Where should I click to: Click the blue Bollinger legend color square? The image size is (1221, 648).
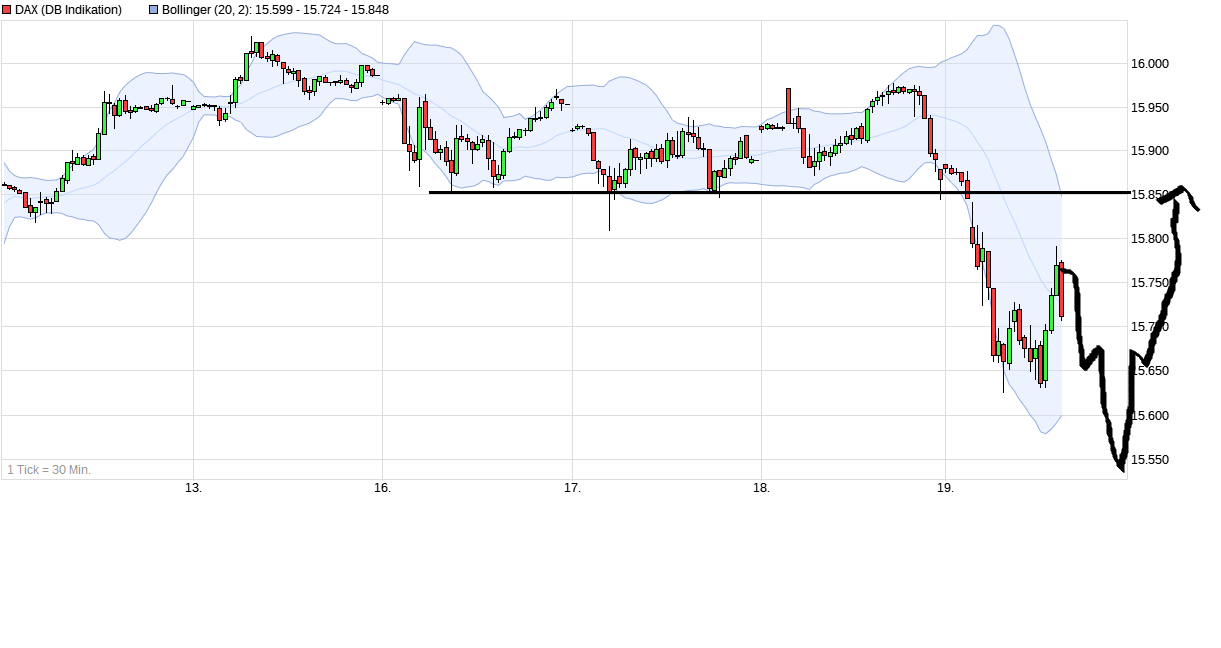[x=153, y=10]
